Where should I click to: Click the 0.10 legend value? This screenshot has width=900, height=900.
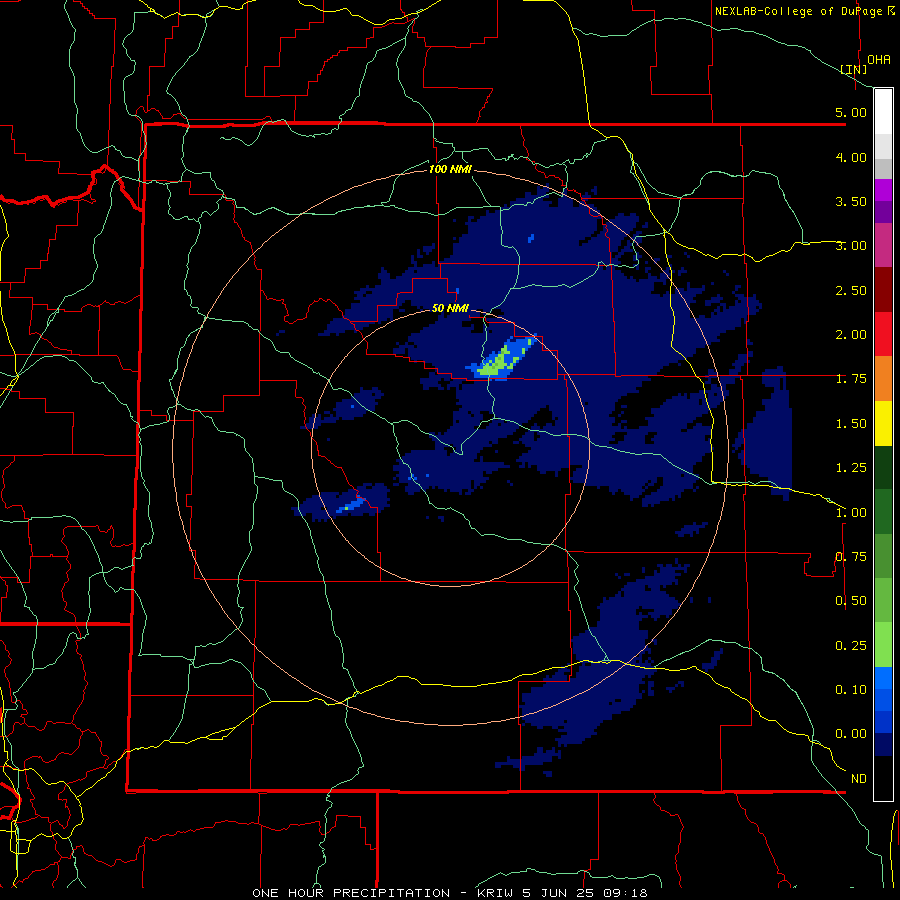pos(851,690)
